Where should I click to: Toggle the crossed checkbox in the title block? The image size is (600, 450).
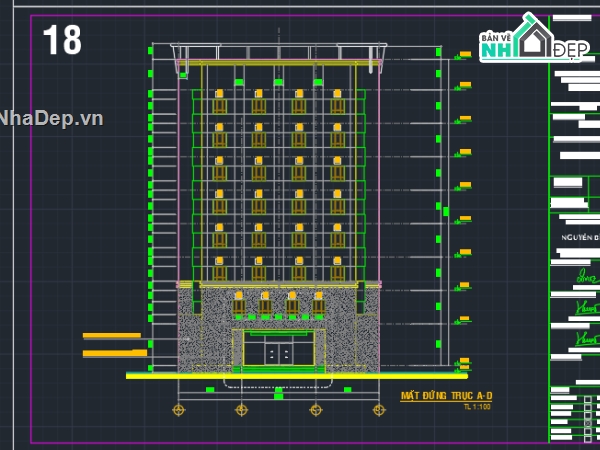tap(588, 423)
